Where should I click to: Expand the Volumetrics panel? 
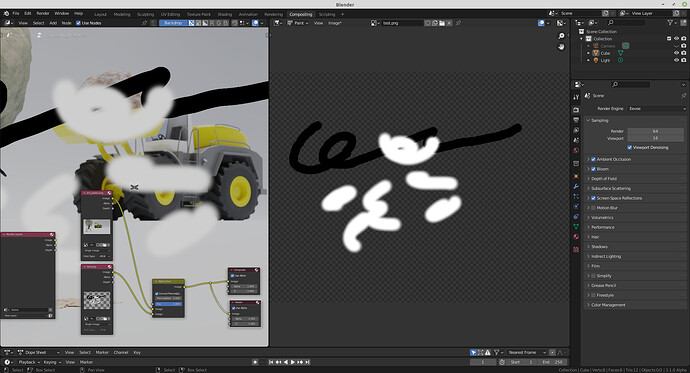pyautogui.click(x=588, y=217)
